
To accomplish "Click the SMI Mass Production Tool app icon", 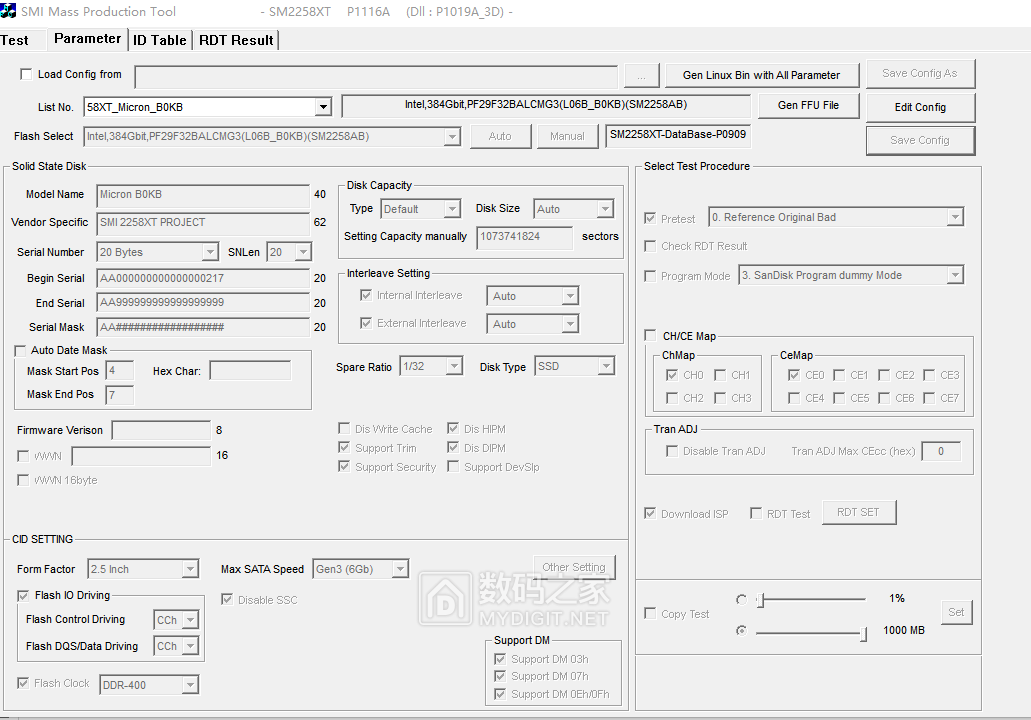I will 9,11.
